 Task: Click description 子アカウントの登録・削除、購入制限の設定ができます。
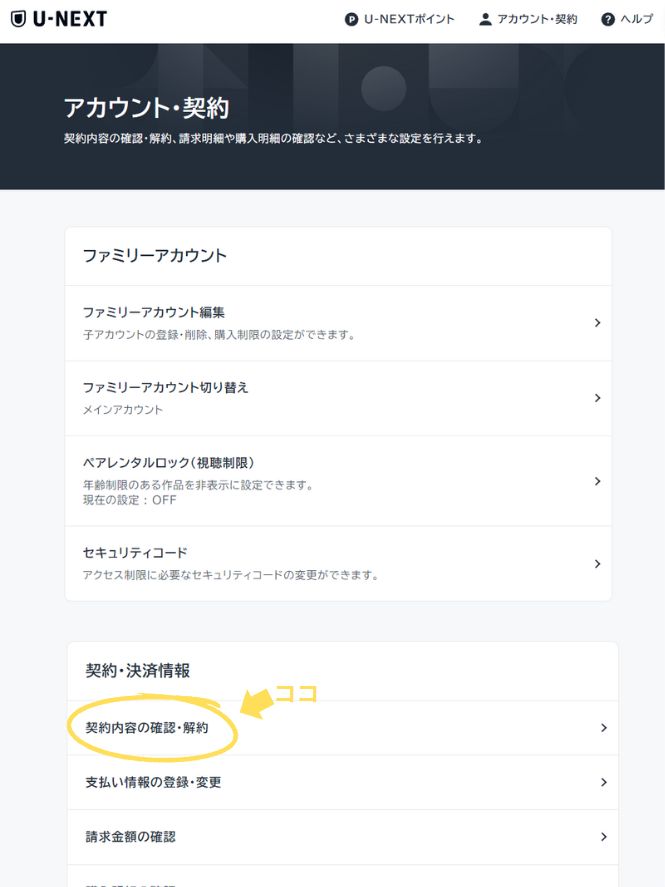pyautogui.click(x=219, y=335)
